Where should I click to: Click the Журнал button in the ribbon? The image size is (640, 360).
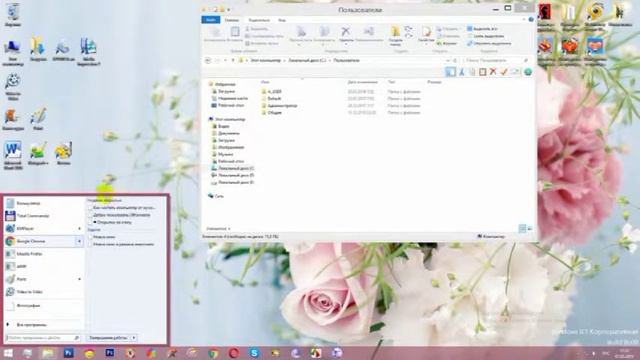click(447, 43)
